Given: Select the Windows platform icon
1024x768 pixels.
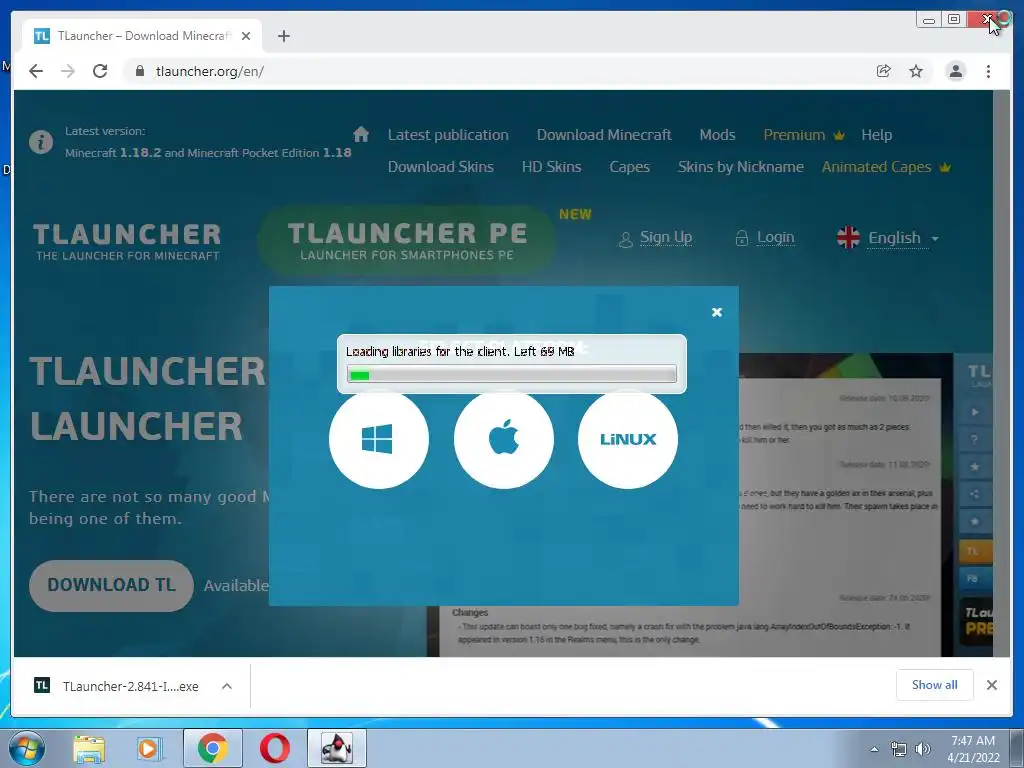Looking at the screenshot, I should [x=379, y=439].
